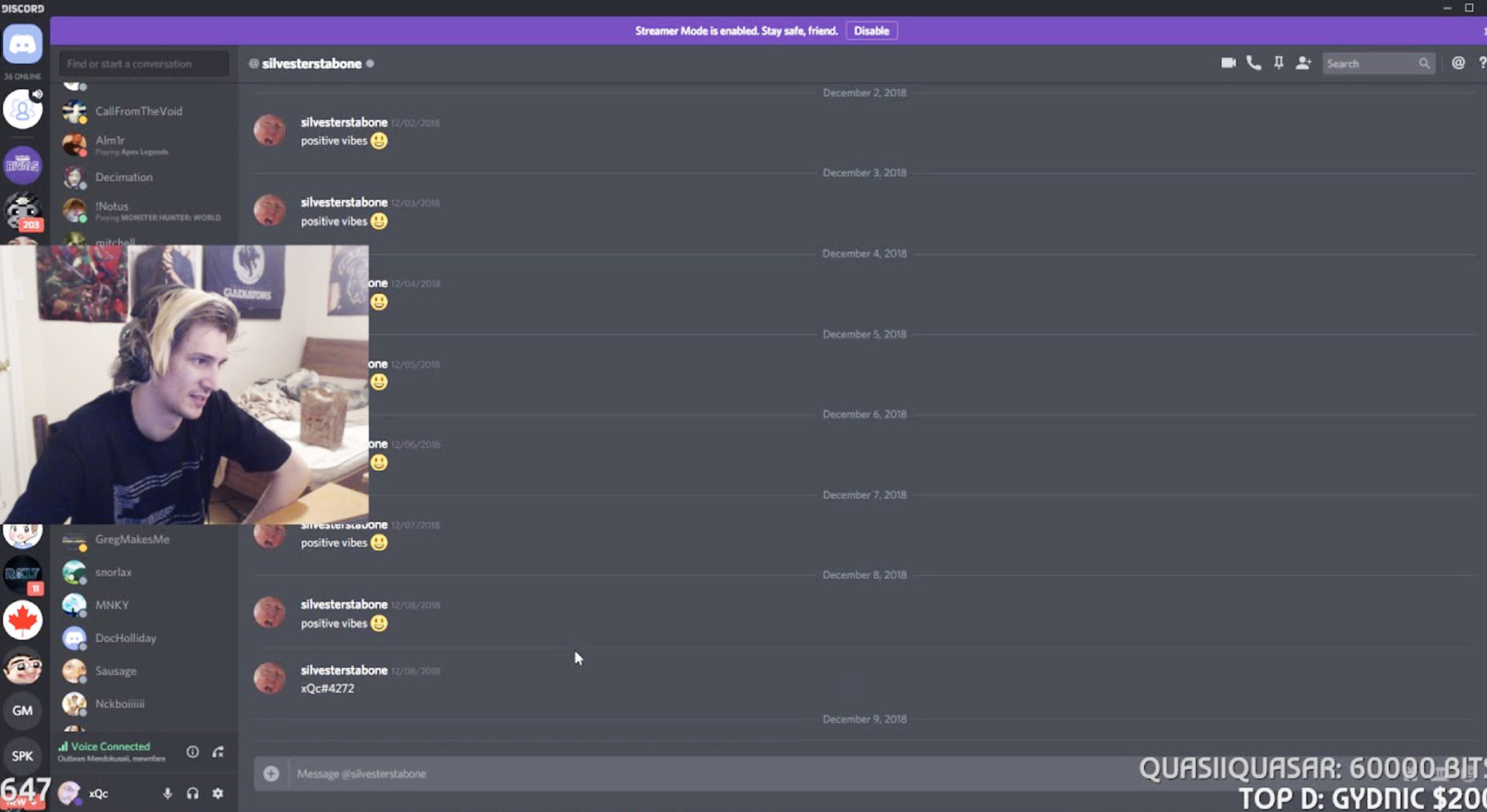Click username on 12/02/2018 message
This screenshot has width=1487, height=812.
tap(344, 122)
